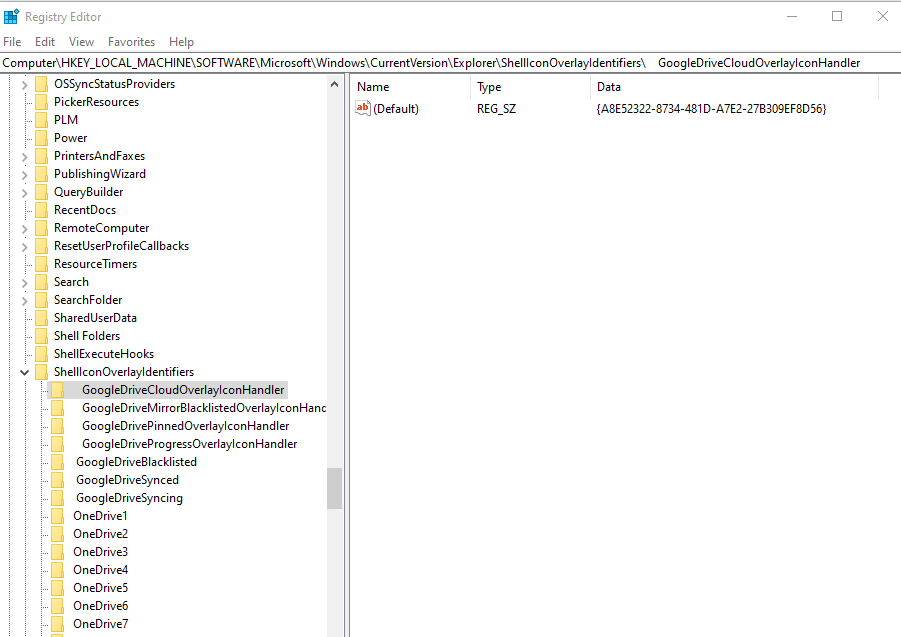Open the Help menu
The image size is (901, 637).
pos(181,42)
